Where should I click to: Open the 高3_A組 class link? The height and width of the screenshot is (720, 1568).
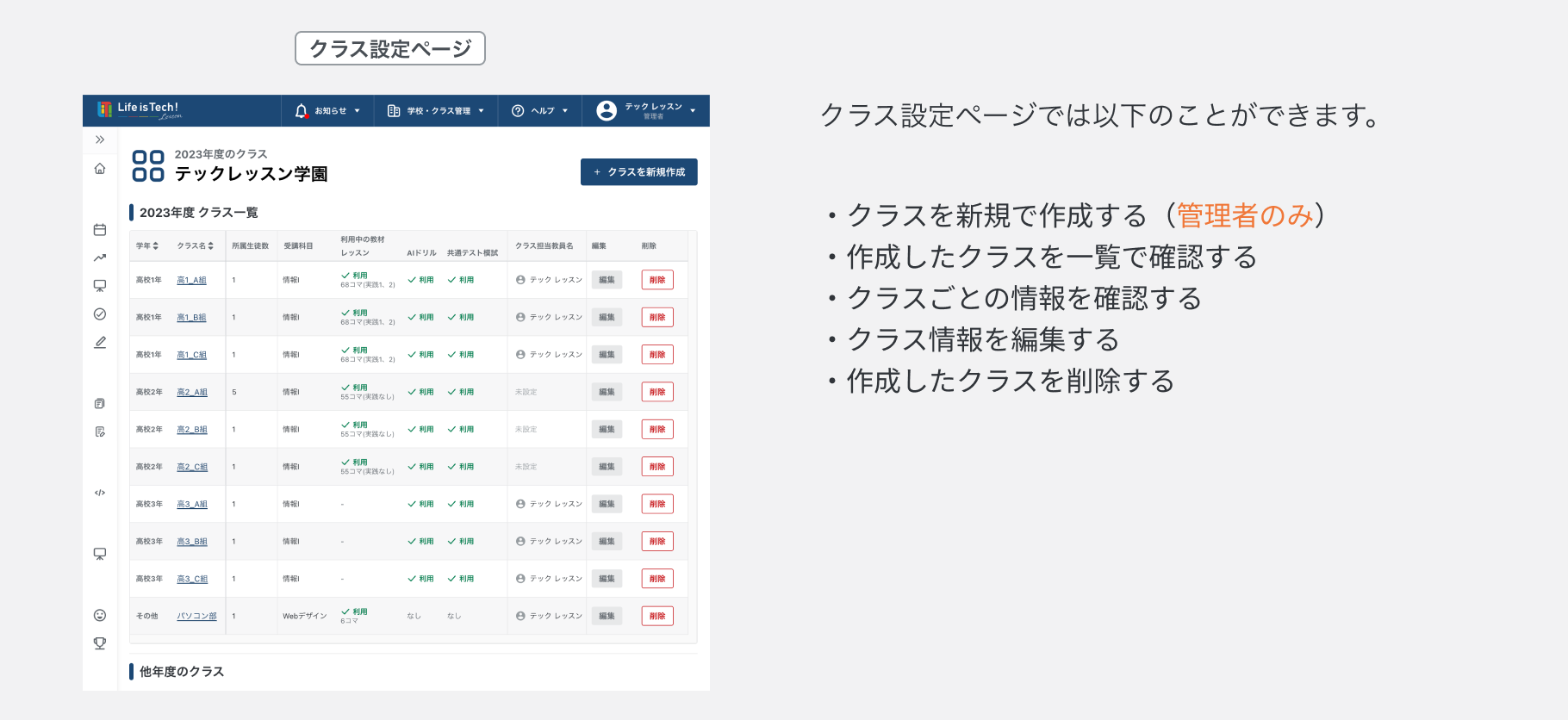(192, 505)
